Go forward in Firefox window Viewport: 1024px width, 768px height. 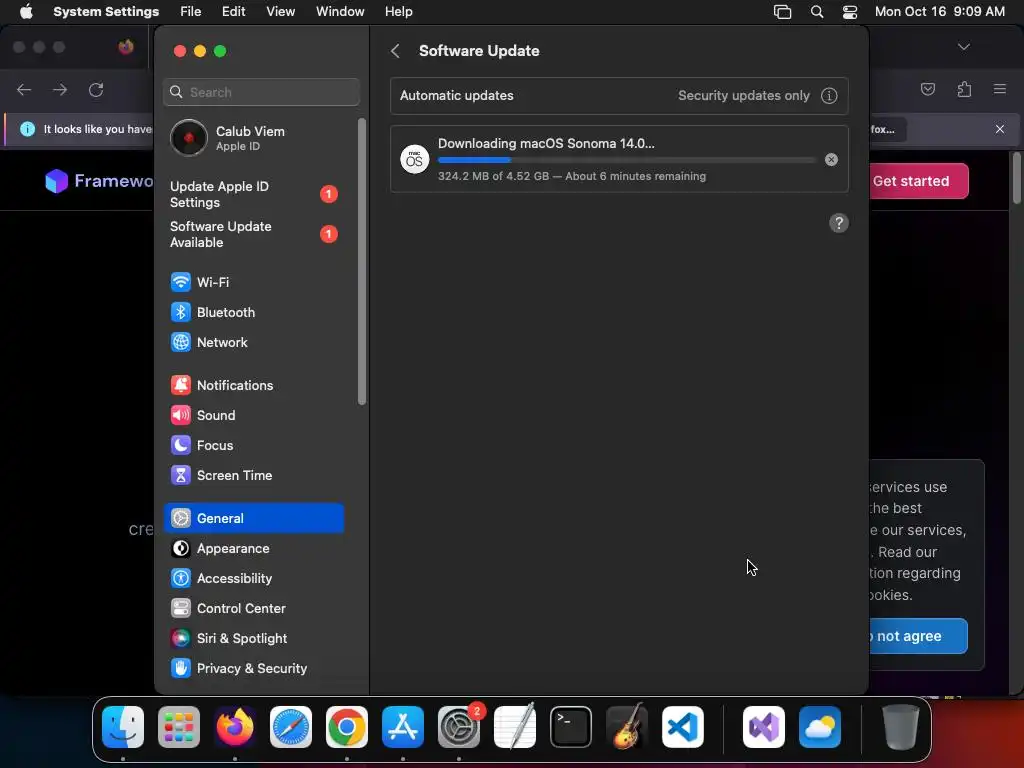point(60,89)
